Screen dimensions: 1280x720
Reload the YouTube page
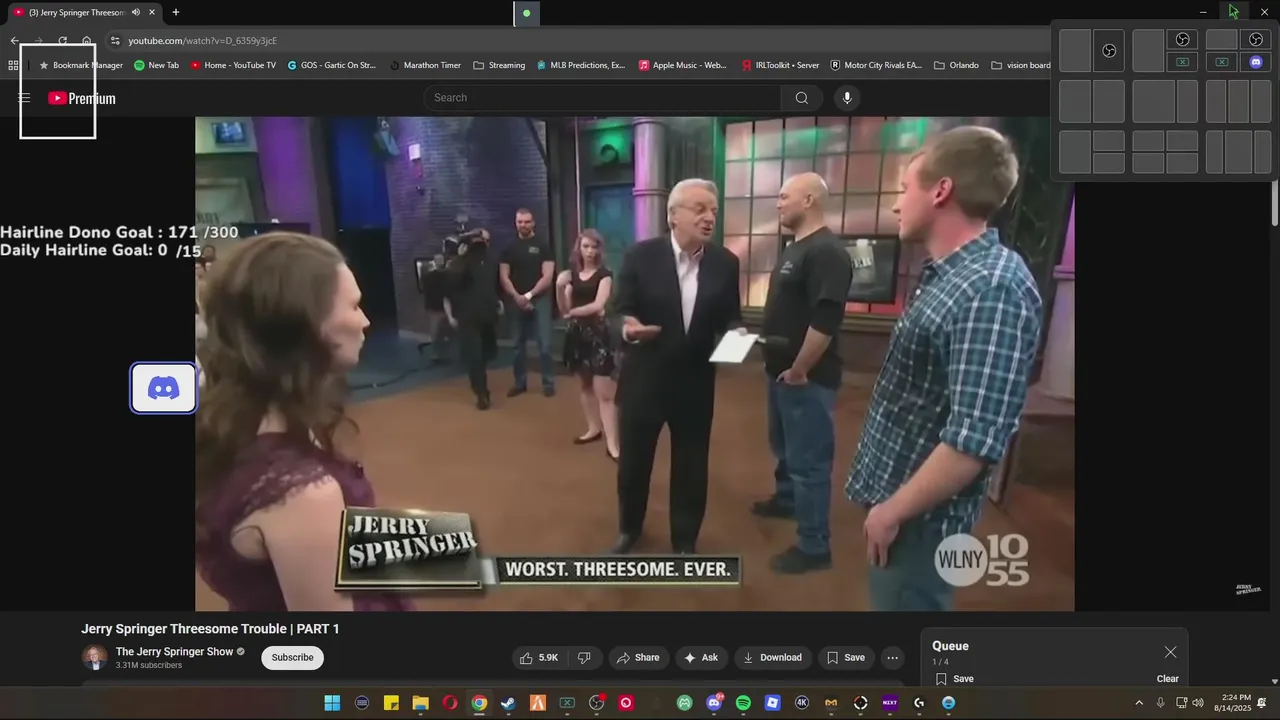click(x=62, y=41)
